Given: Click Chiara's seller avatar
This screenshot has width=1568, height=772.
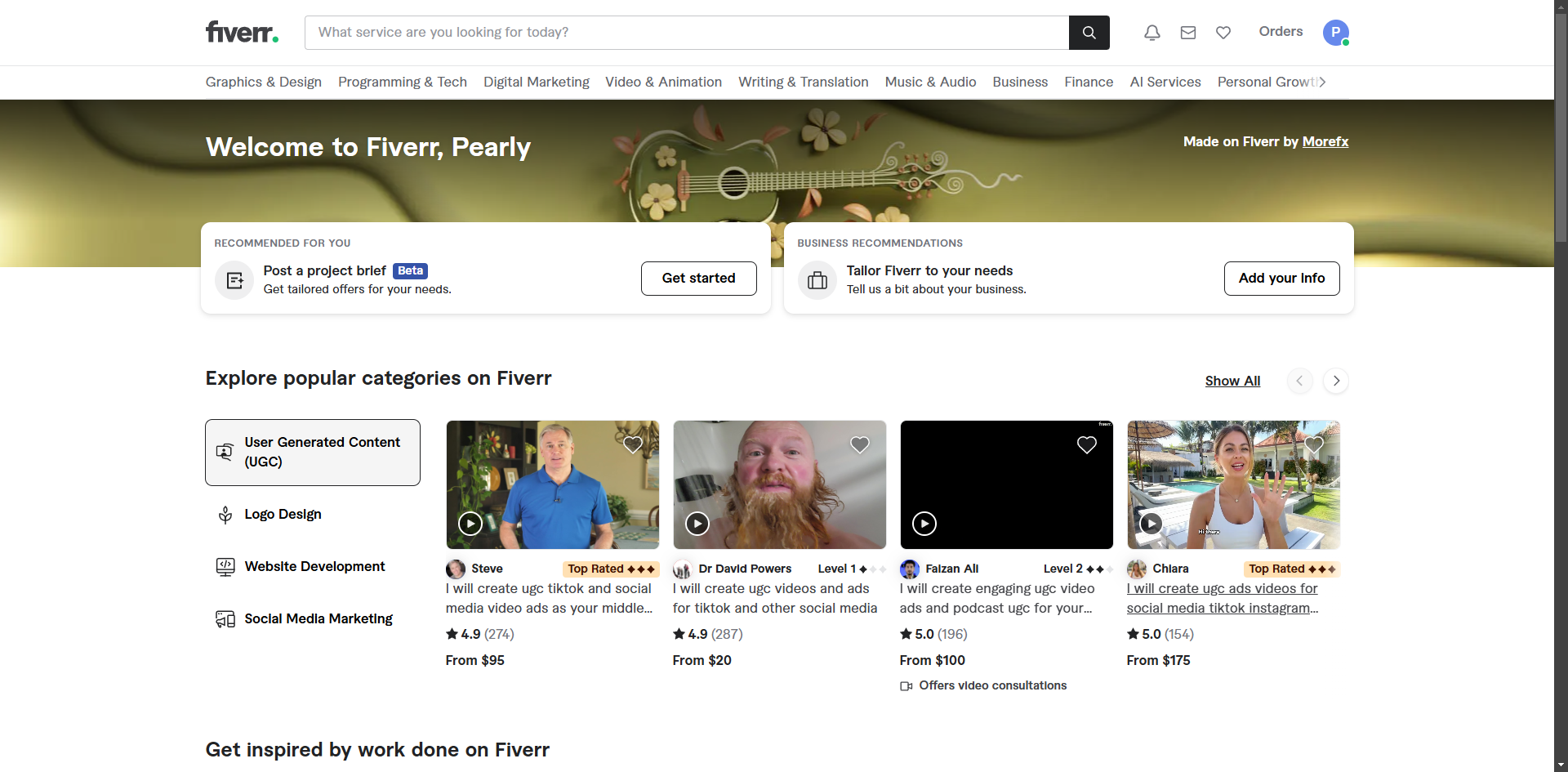Looking at the screenshot, I should (x=1137, y=569).
